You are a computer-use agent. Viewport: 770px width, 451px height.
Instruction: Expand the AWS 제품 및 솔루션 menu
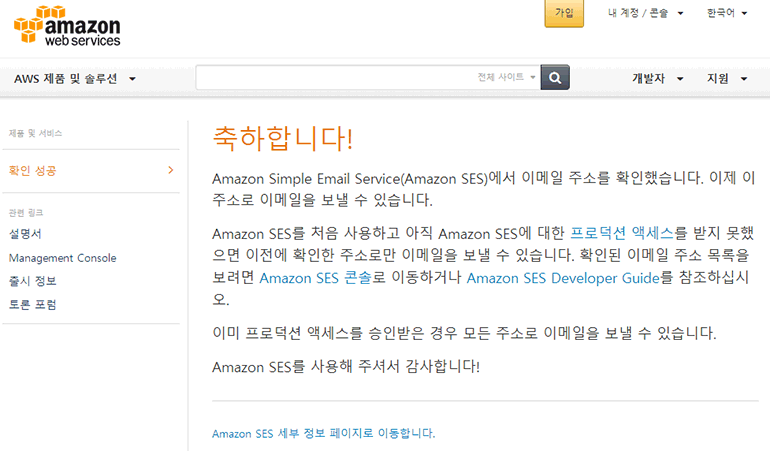pyautogui.click(x=75, y=78)
